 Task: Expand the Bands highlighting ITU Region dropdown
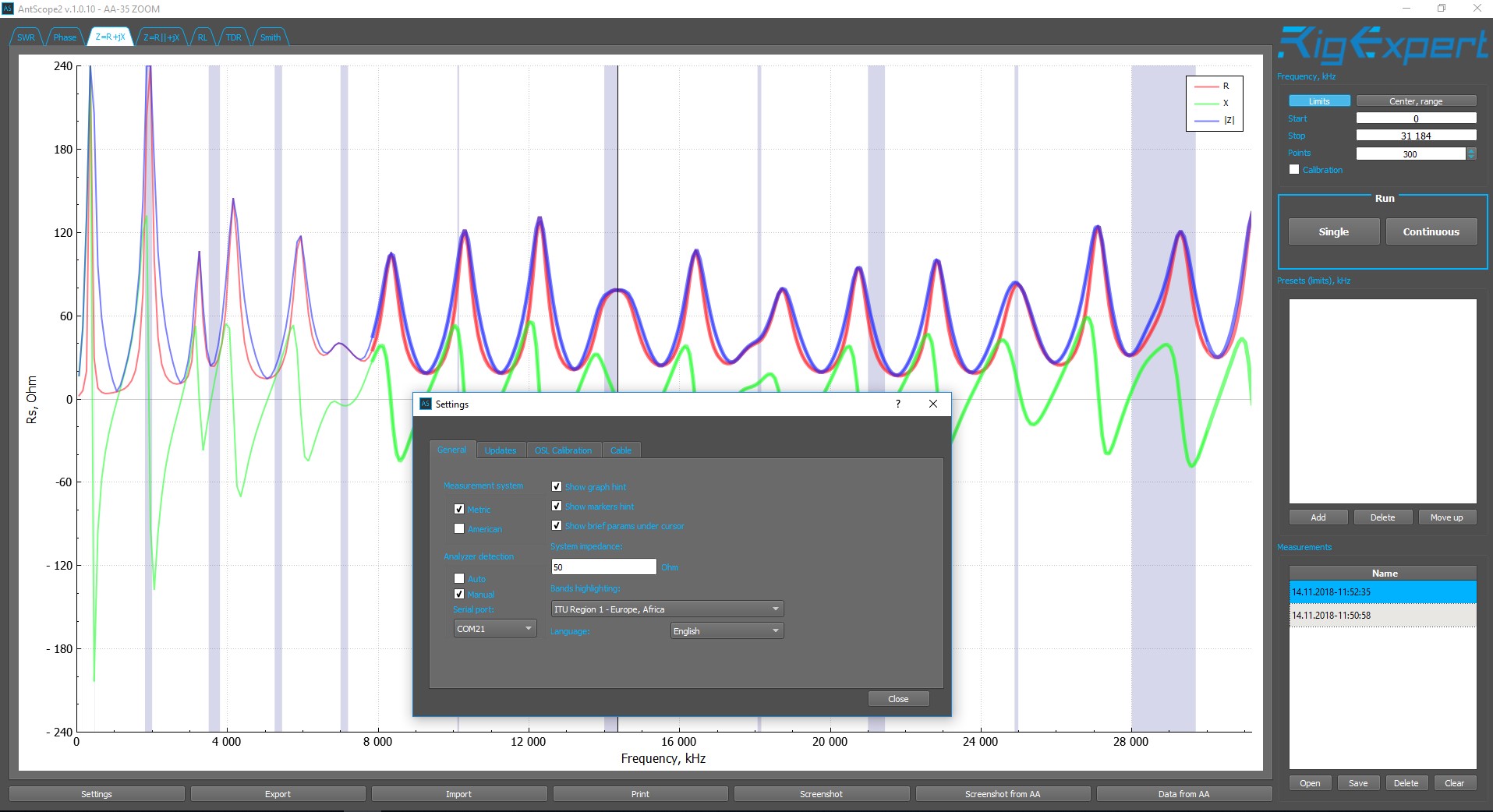(x=667, y=609)
